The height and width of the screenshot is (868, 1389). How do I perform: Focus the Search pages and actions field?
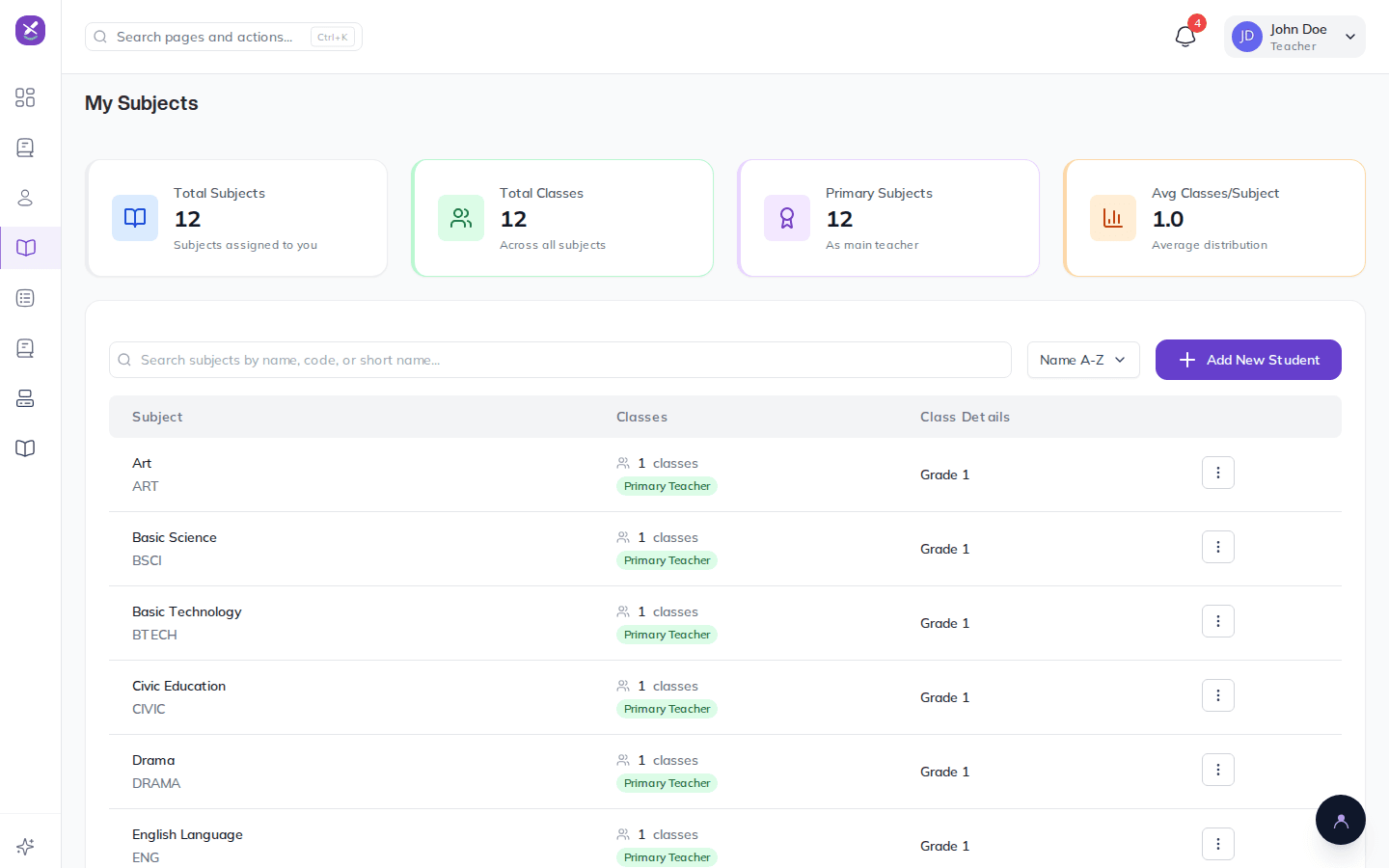pyautogui.click(x=224, y=37)
